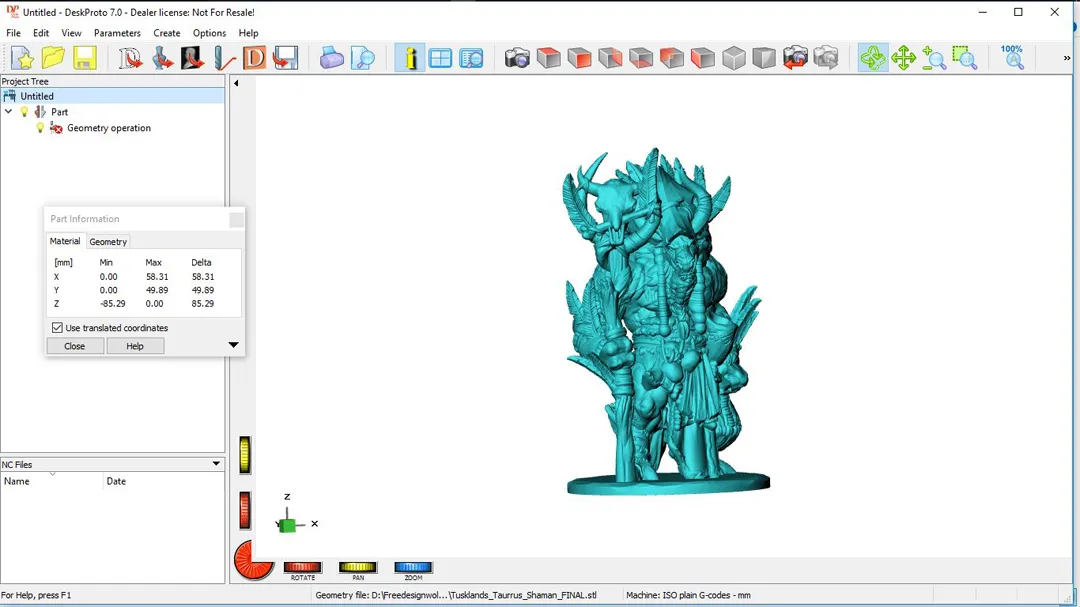Open print preview with the page and magnifier icon
Viewport: 1080px width, 607px height.
[x=362, y=59]
